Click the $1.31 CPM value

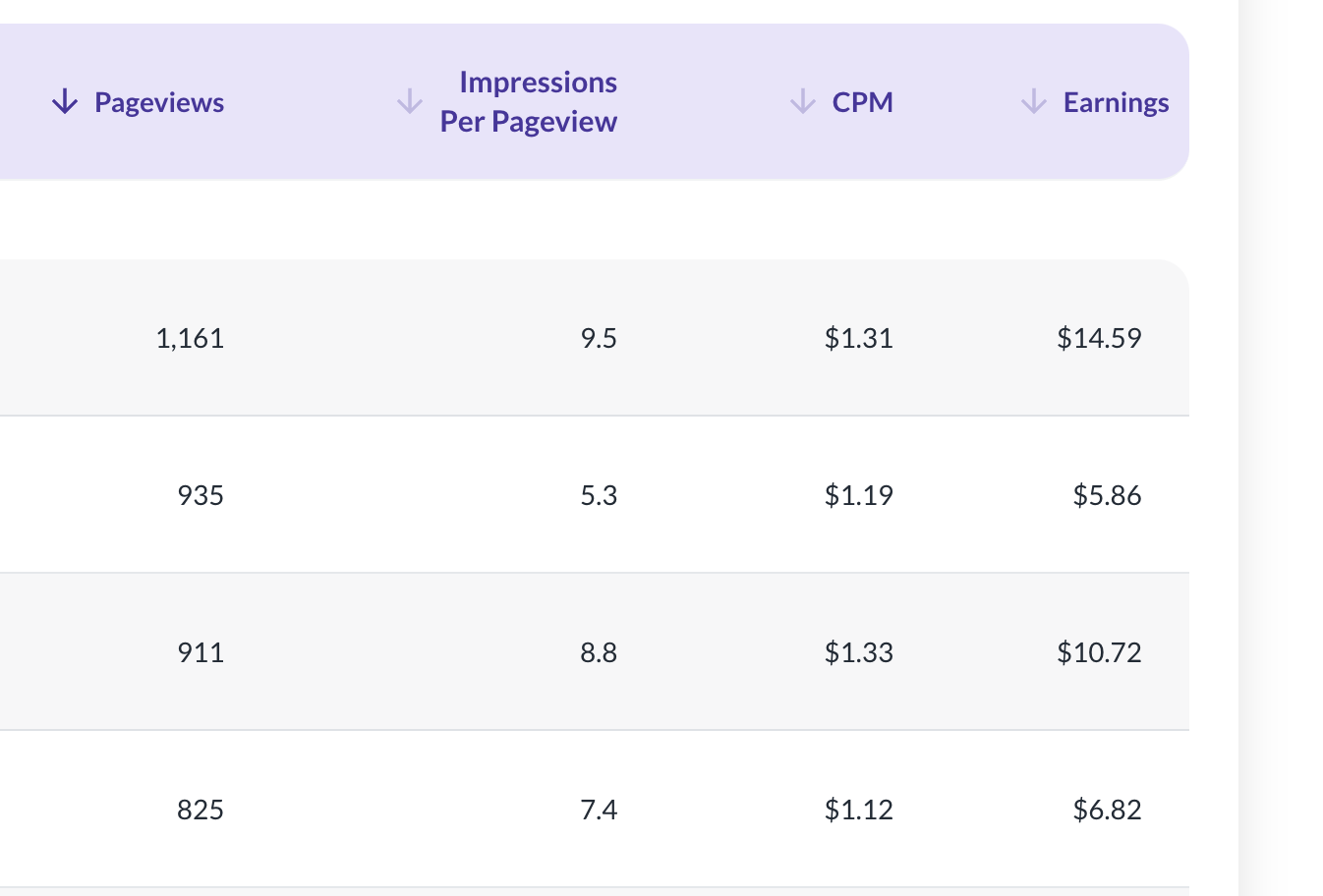click(858, 338)
